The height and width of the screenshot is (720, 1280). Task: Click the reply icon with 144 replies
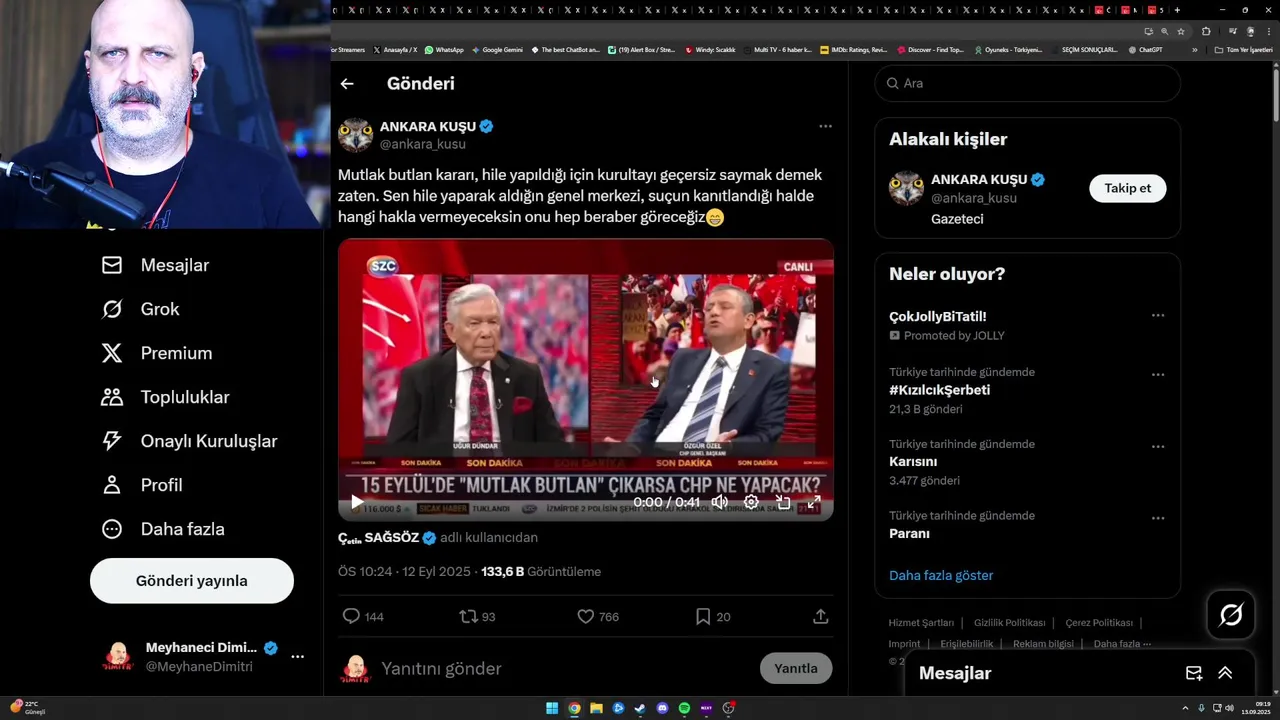(x=351, y=617)
